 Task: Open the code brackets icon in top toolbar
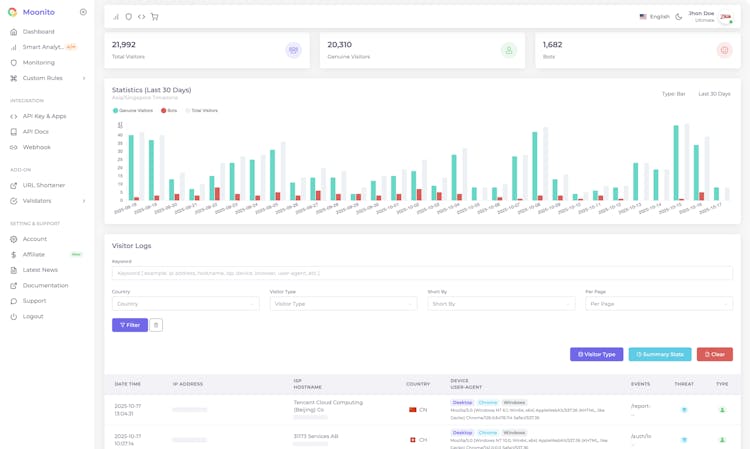(x=142, y=17)
